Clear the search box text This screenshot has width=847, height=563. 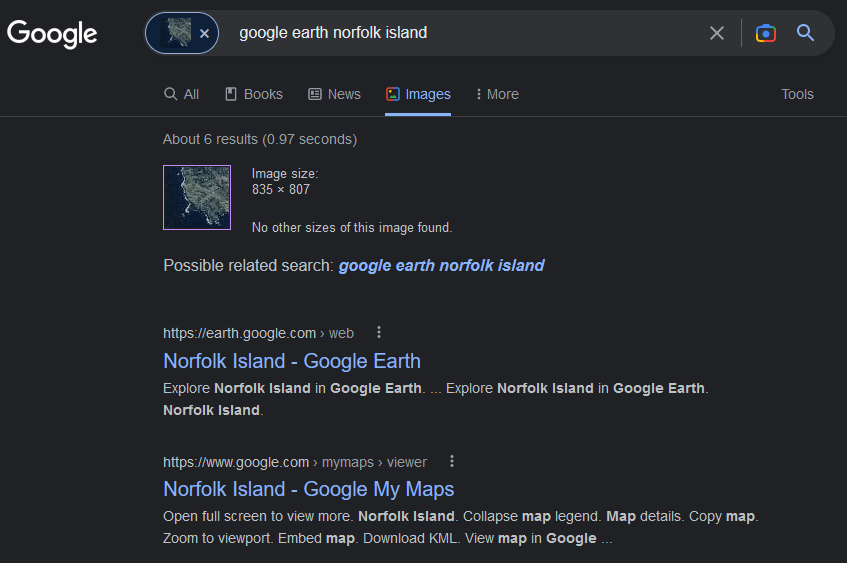[716, 33]
